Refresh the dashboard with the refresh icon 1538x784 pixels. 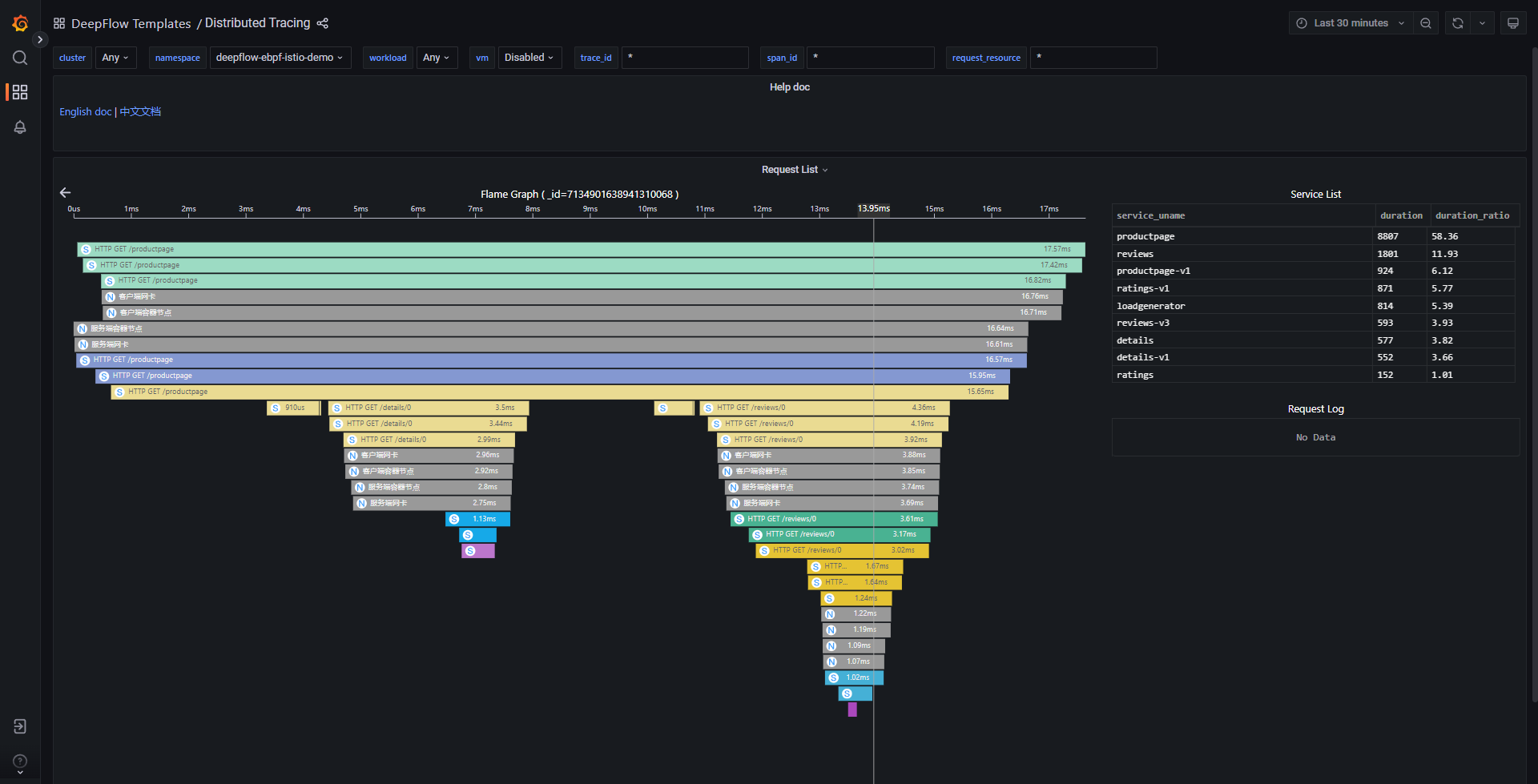click(1458, 22)
